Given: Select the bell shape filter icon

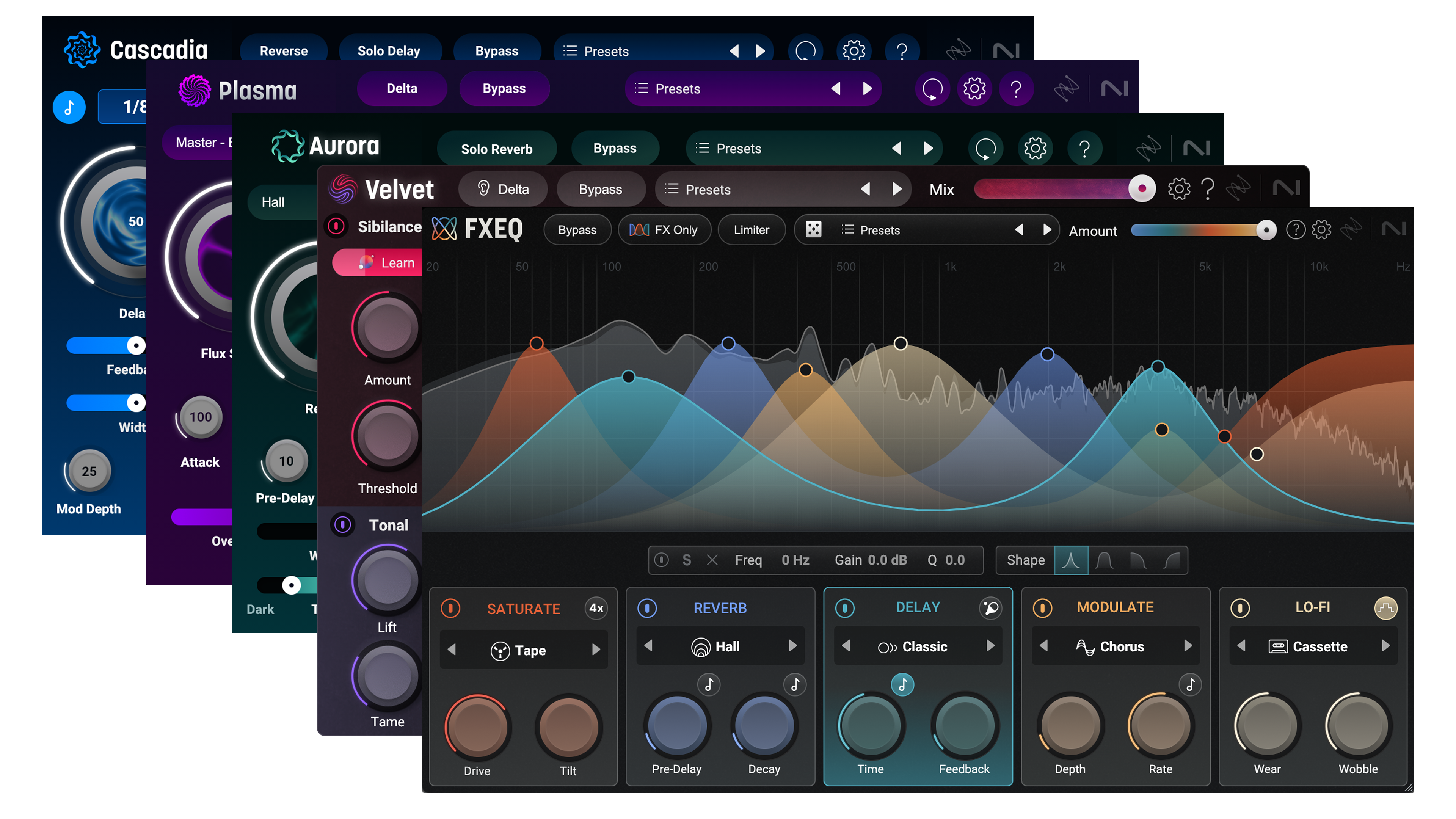Looking at the screenshot, I should pos(1070,560).
